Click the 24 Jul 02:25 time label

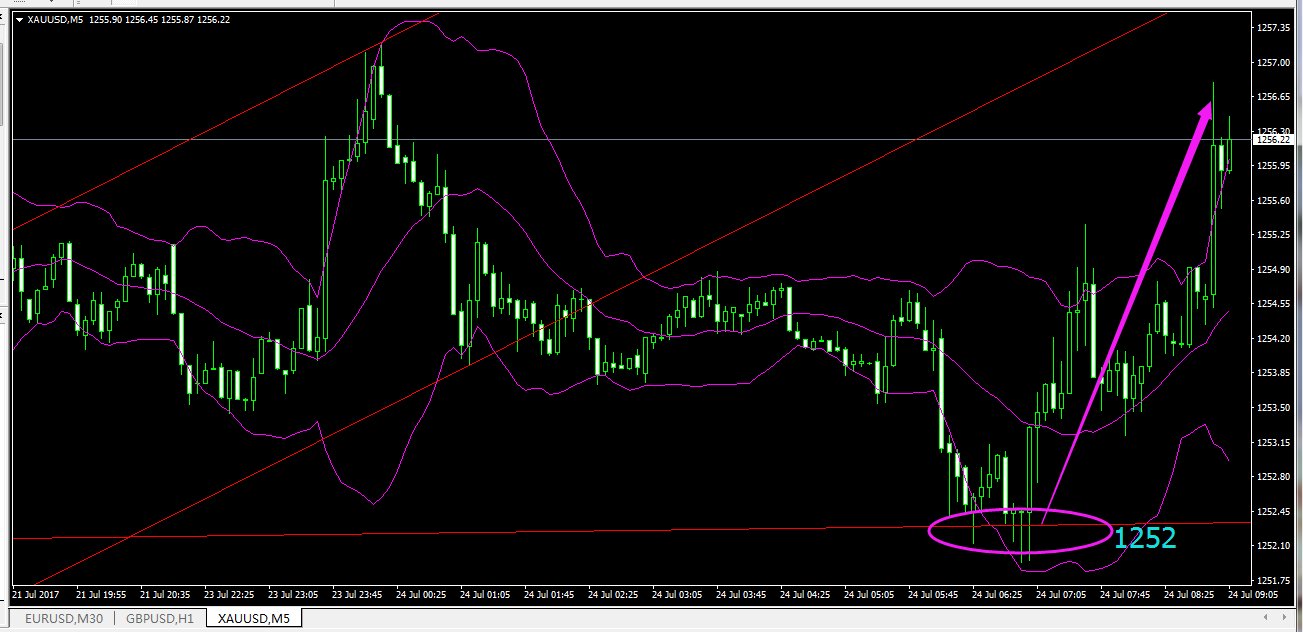[613, 594]
